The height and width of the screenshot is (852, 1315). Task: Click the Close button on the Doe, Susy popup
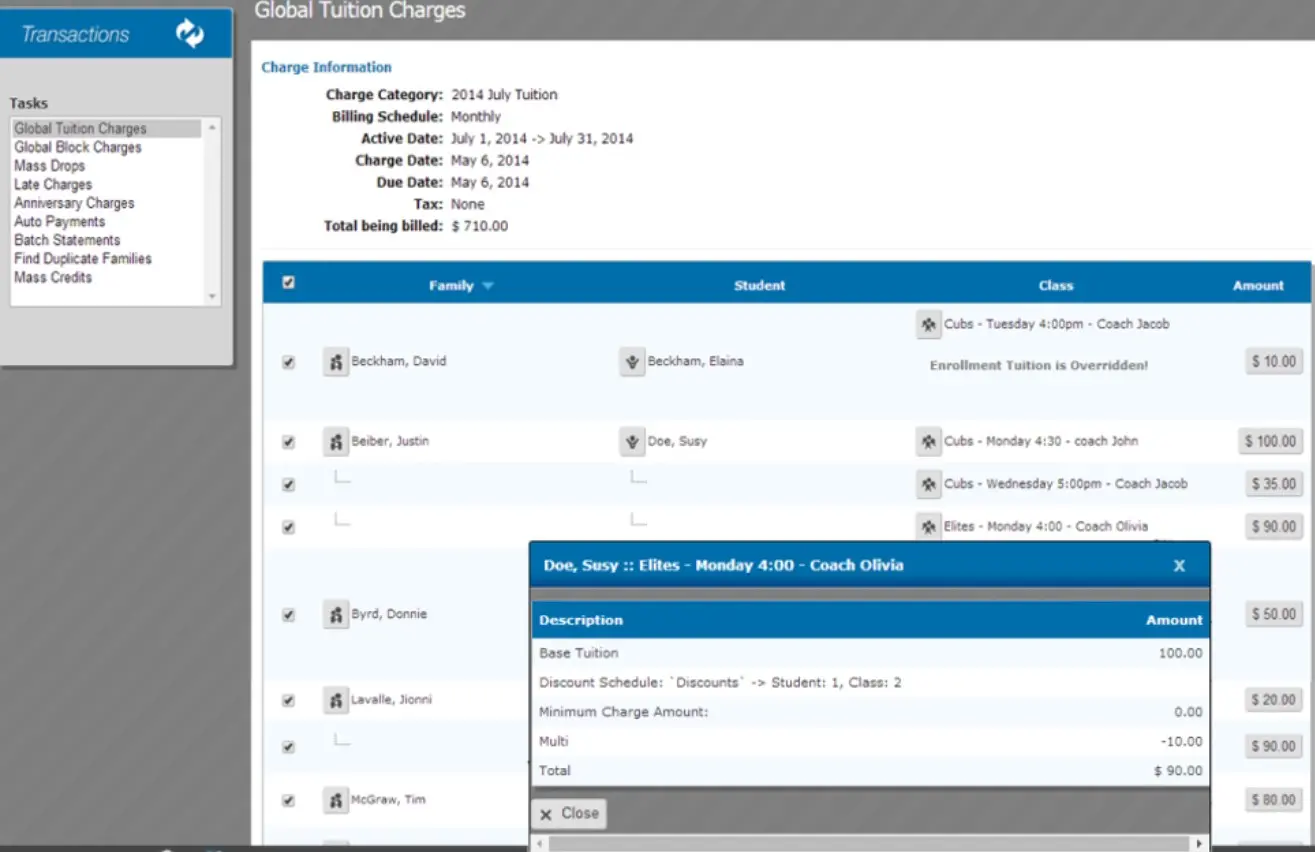click(x=568, y=813)
